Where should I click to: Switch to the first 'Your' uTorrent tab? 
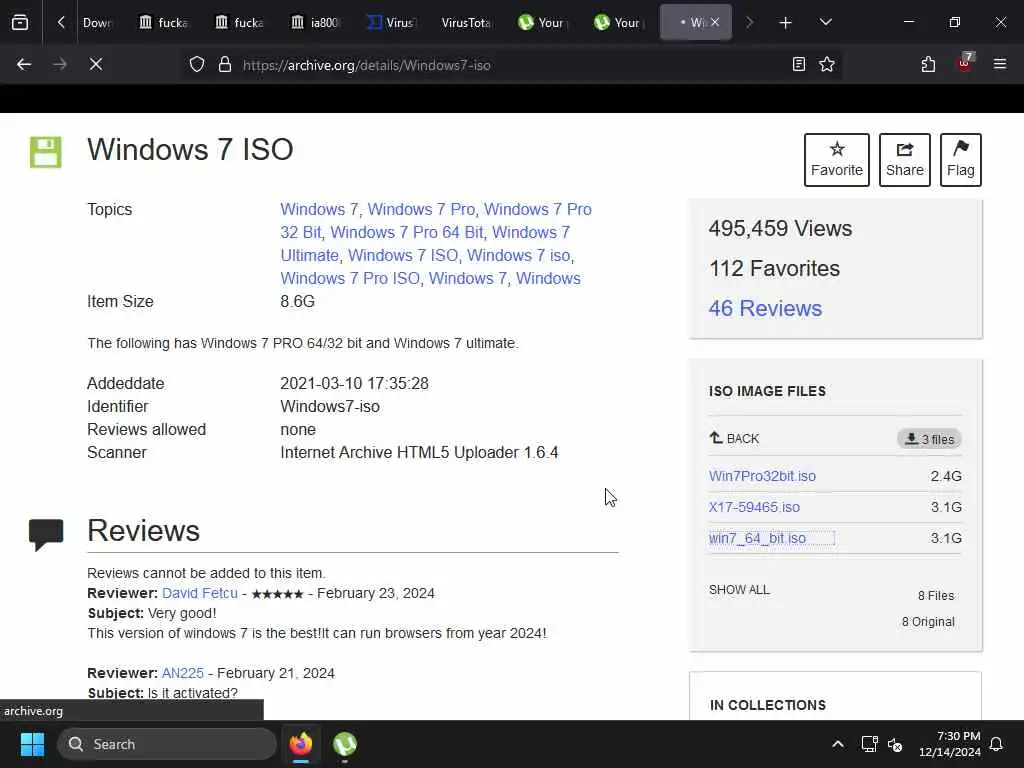point(543,23)
